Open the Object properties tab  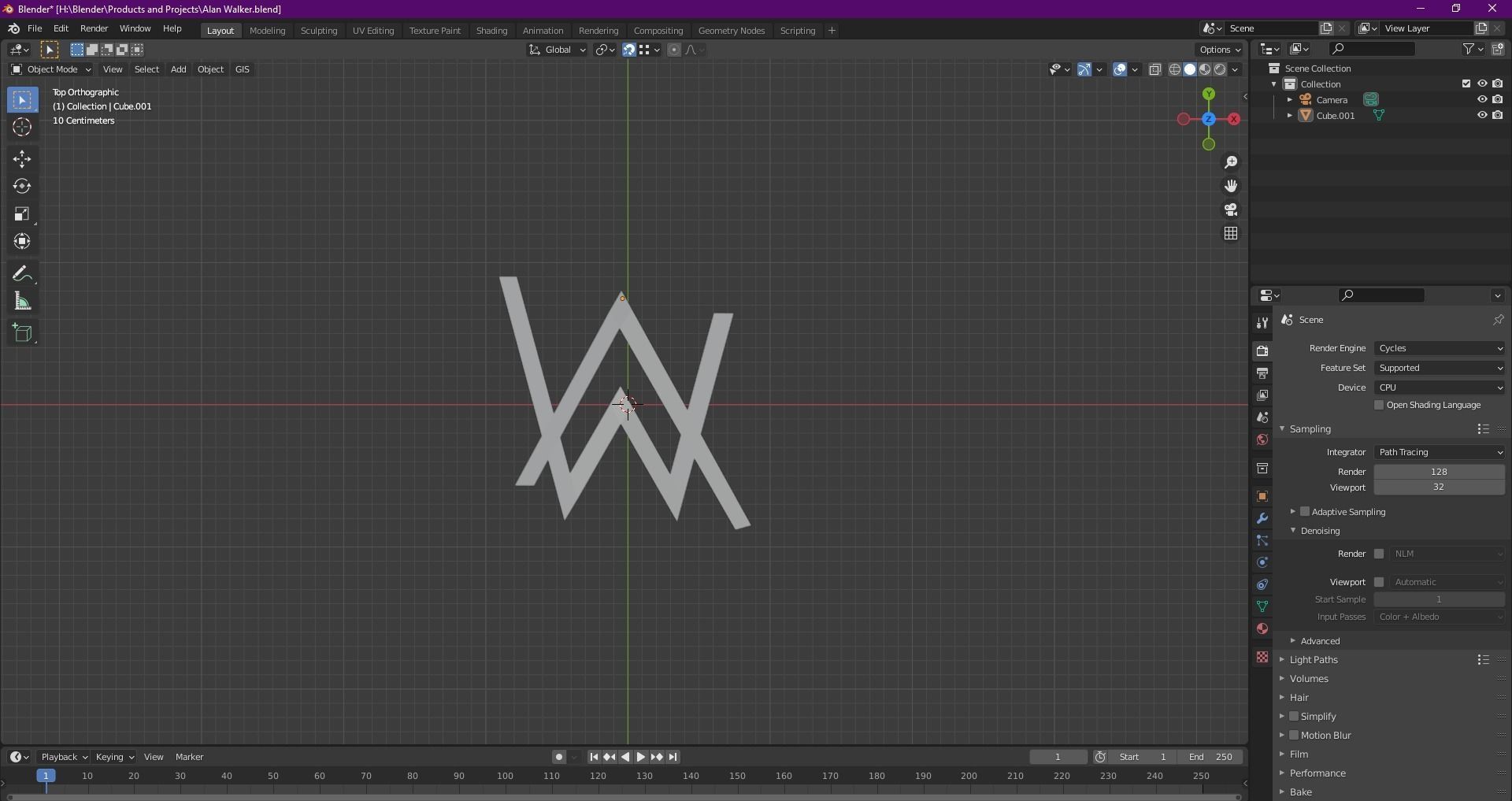coord(1262,496)
